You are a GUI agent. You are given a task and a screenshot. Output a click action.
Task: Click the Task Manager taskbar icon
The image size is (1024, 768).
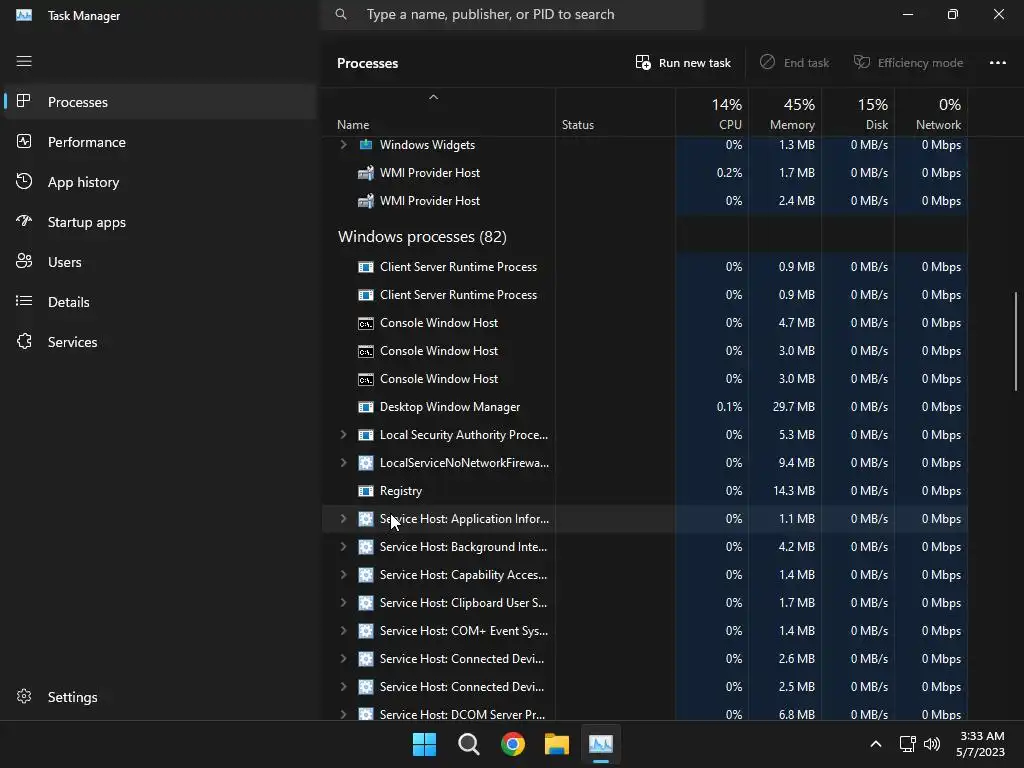pyautogui.click(x=601, y=744)
